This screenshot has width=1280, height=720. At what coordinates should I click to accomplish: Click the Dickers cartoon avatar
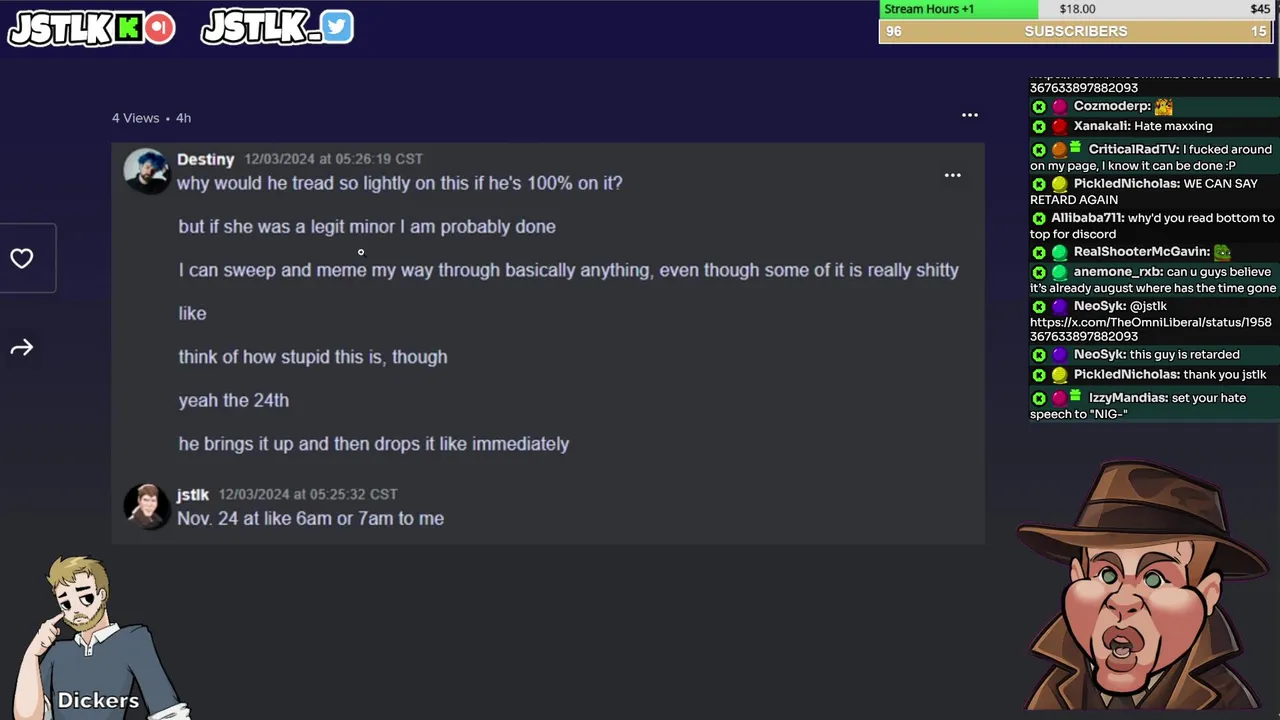98,637
